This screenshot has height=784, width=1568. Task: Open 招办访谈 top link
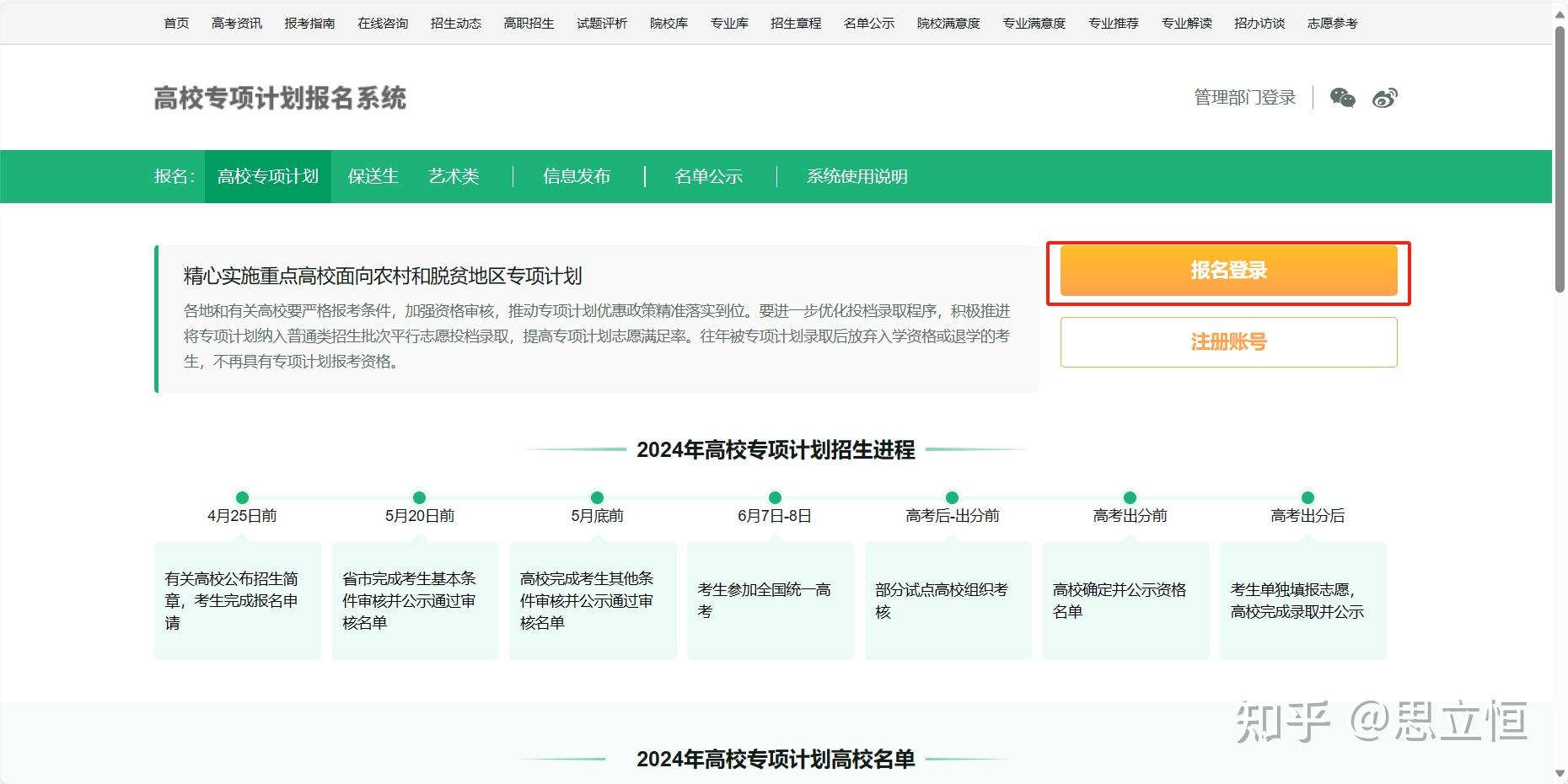click(1259, 23)
